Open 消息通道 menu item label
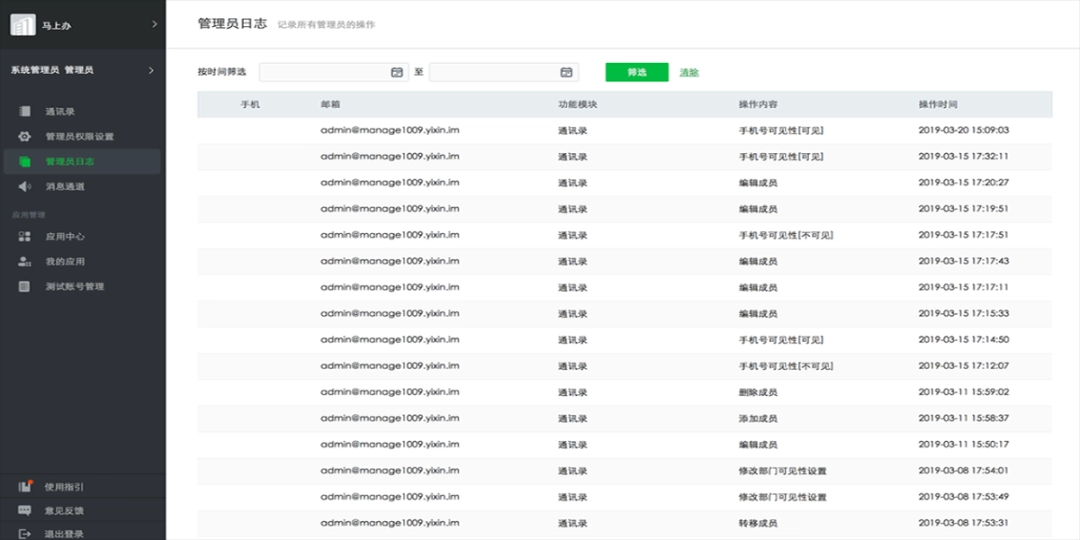Image resolution: width=1080 pixels, height=540 pixels. 65,186
